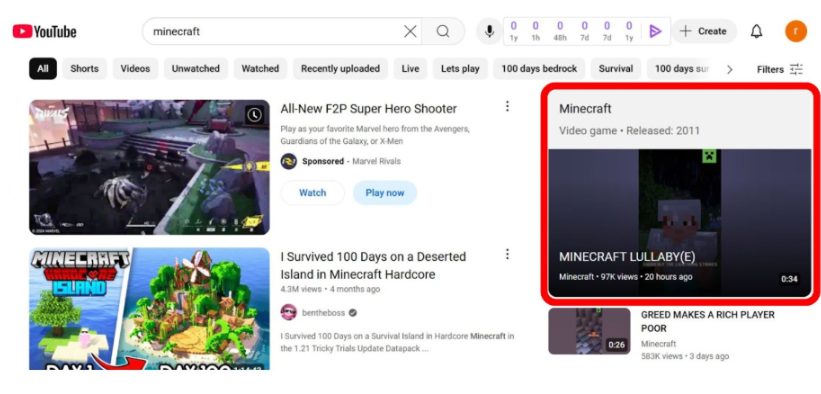Play the MINECRAFT LULLABY(E) video
821x394 pixels.
coord(680,223)
